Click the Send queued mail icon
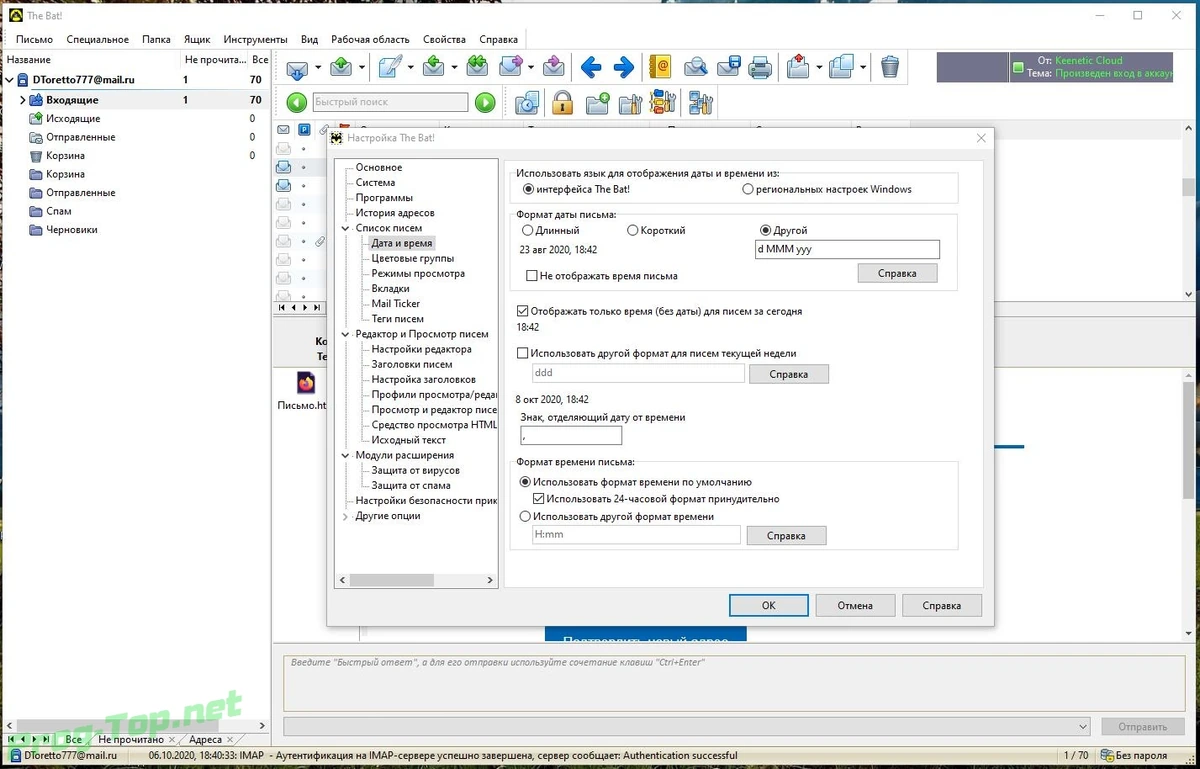Image resolution: width=1200 pixels, height=769 pixels. coord(341,68)
